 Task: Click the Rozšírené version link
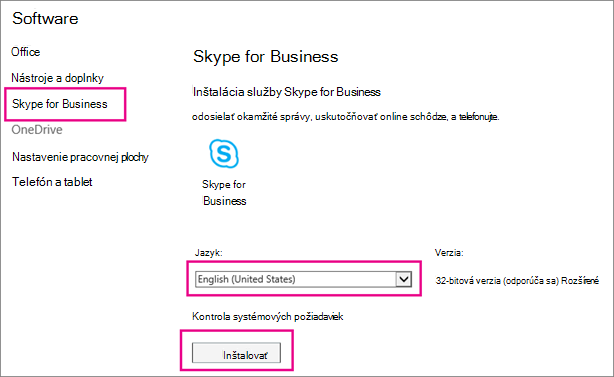click(x=580, y=281)
